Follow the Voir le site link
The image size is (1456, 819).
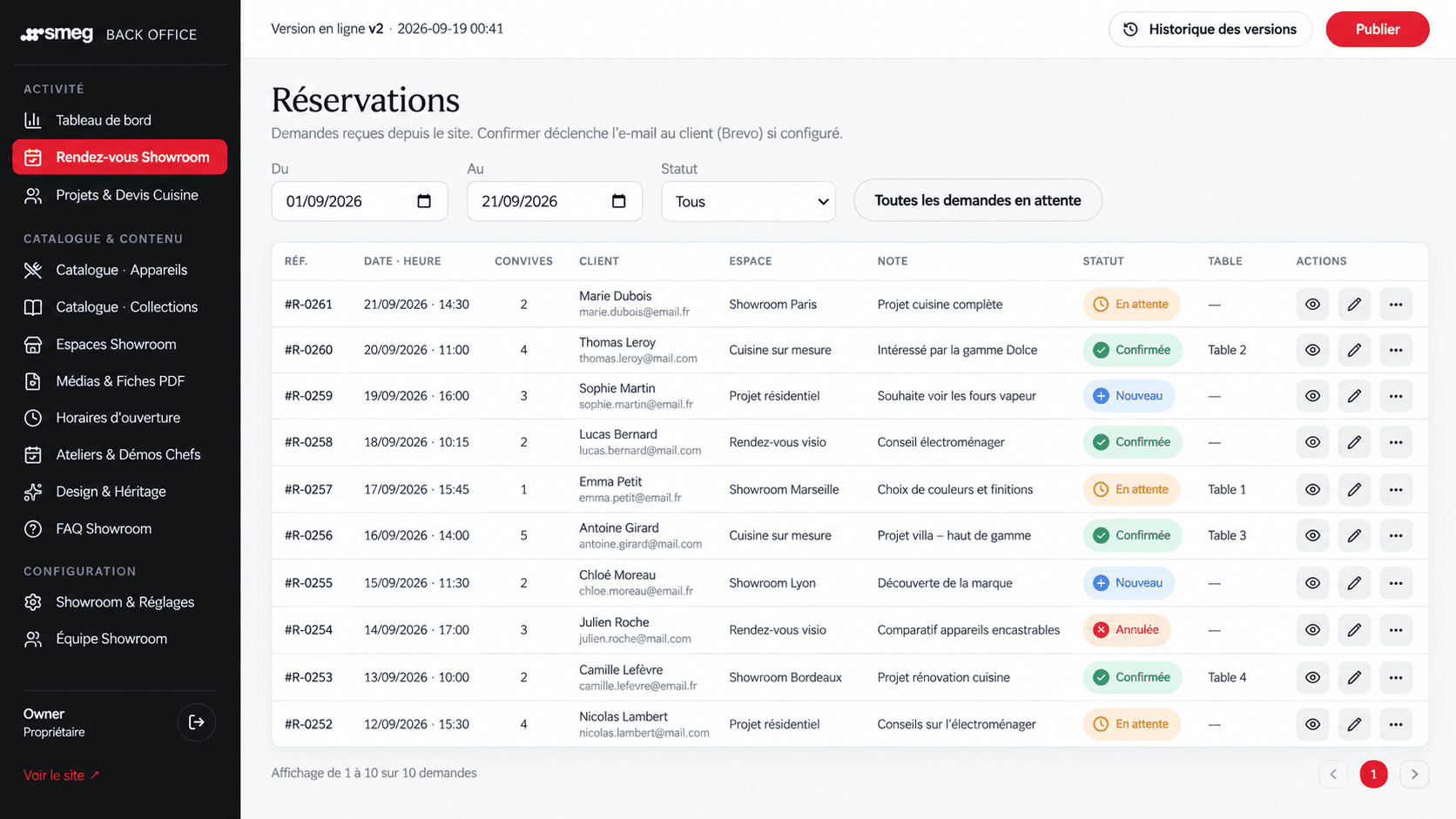click(61, 775)
